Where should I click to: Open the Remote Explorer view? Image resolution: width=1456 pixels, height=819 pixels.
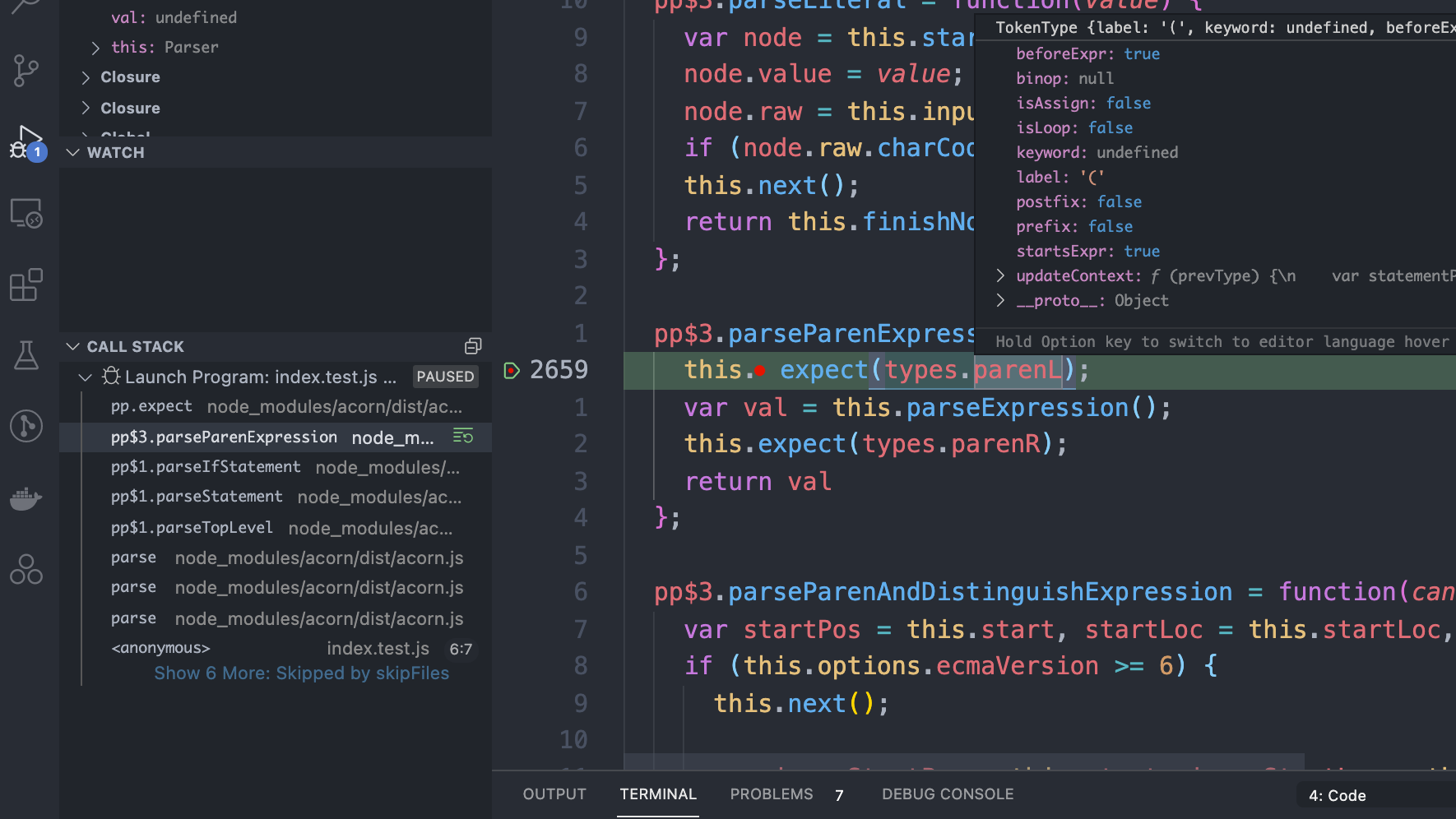[x=26, y=214]
